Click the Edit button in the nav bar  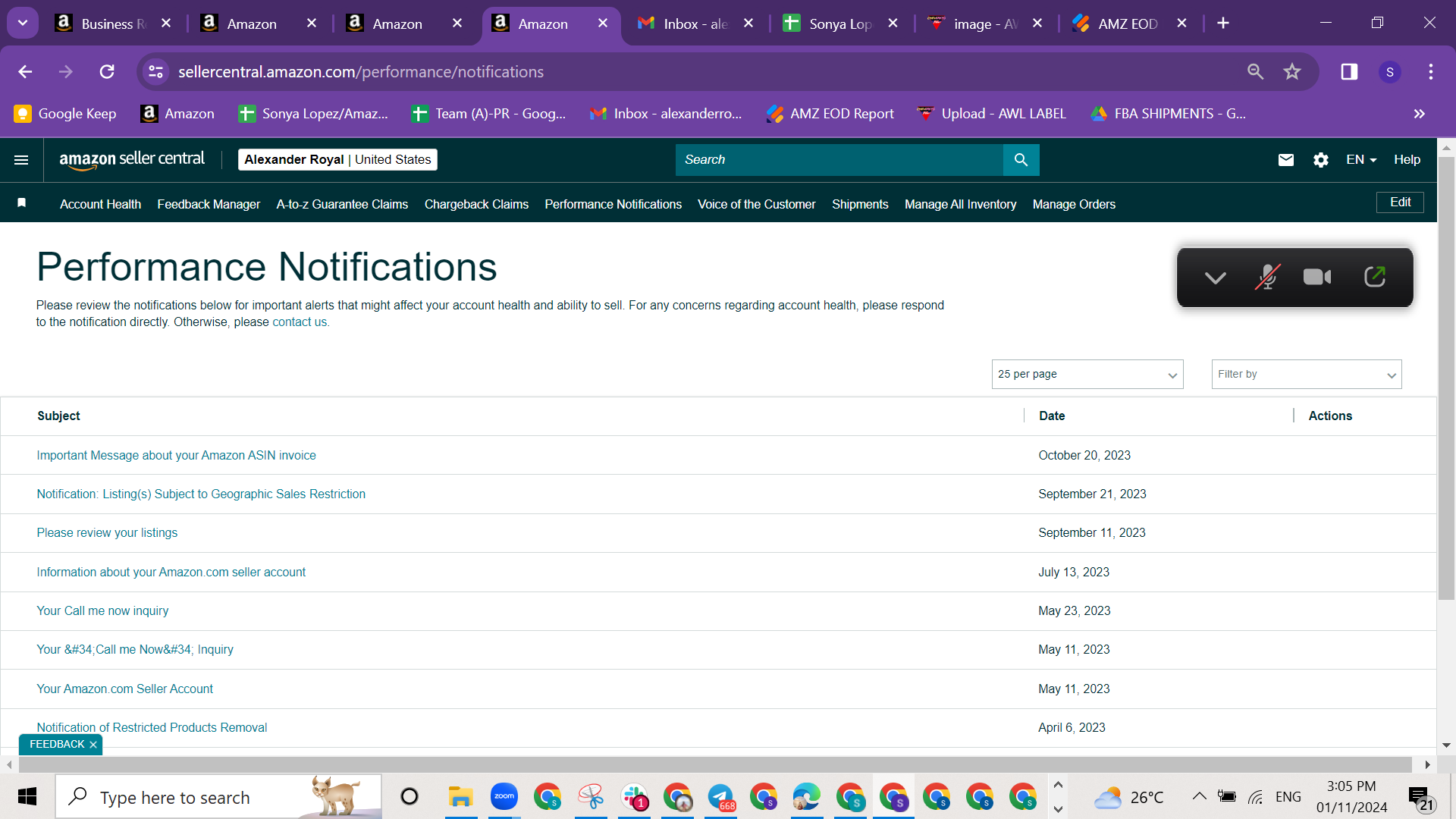point(1400,202)
